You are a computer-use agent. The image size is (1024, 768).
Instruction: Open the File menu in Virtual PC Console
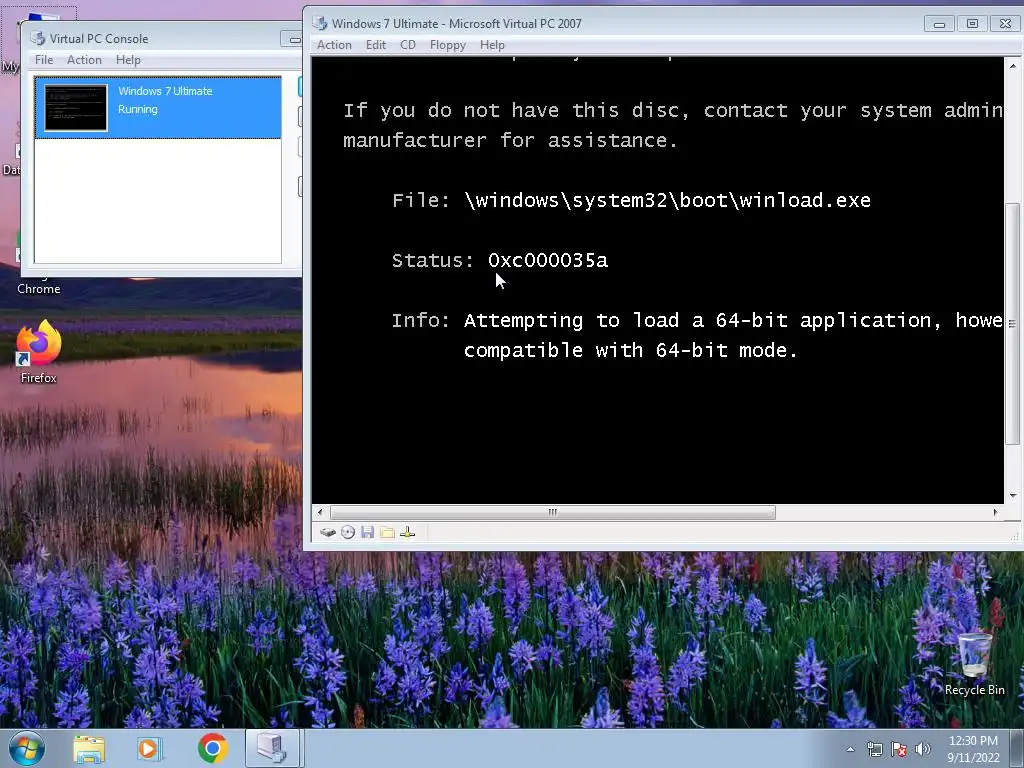pos(44,59)
